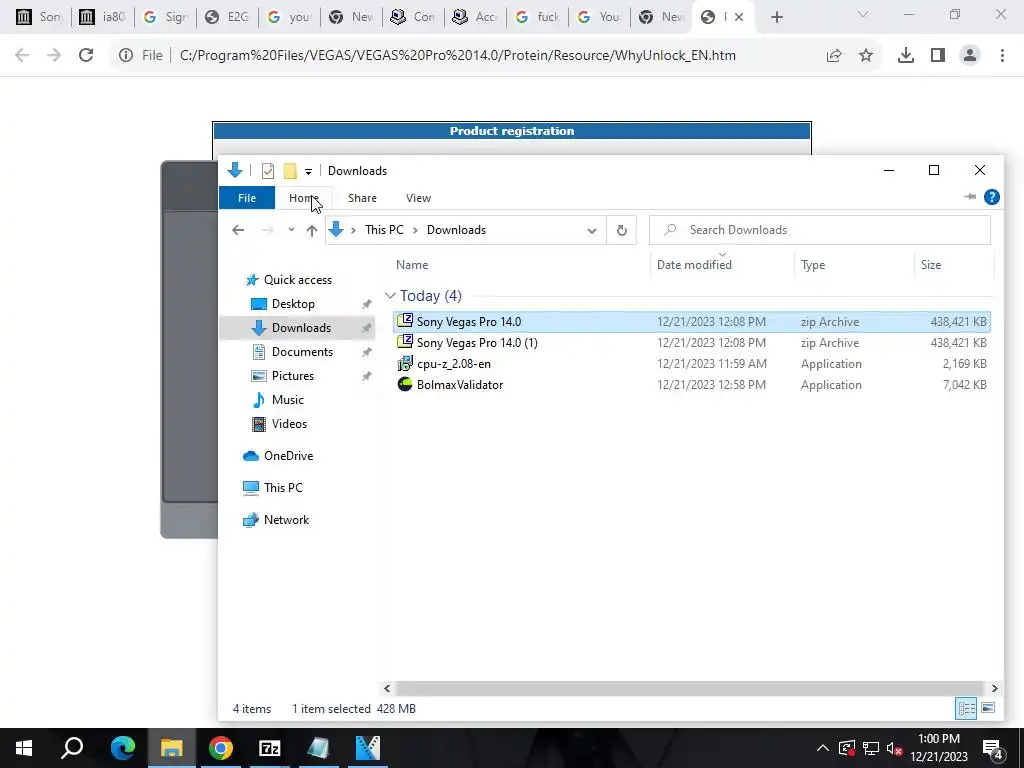
Task: Switch to the first Chrome tab "Son"
Action: coord(38,17)
